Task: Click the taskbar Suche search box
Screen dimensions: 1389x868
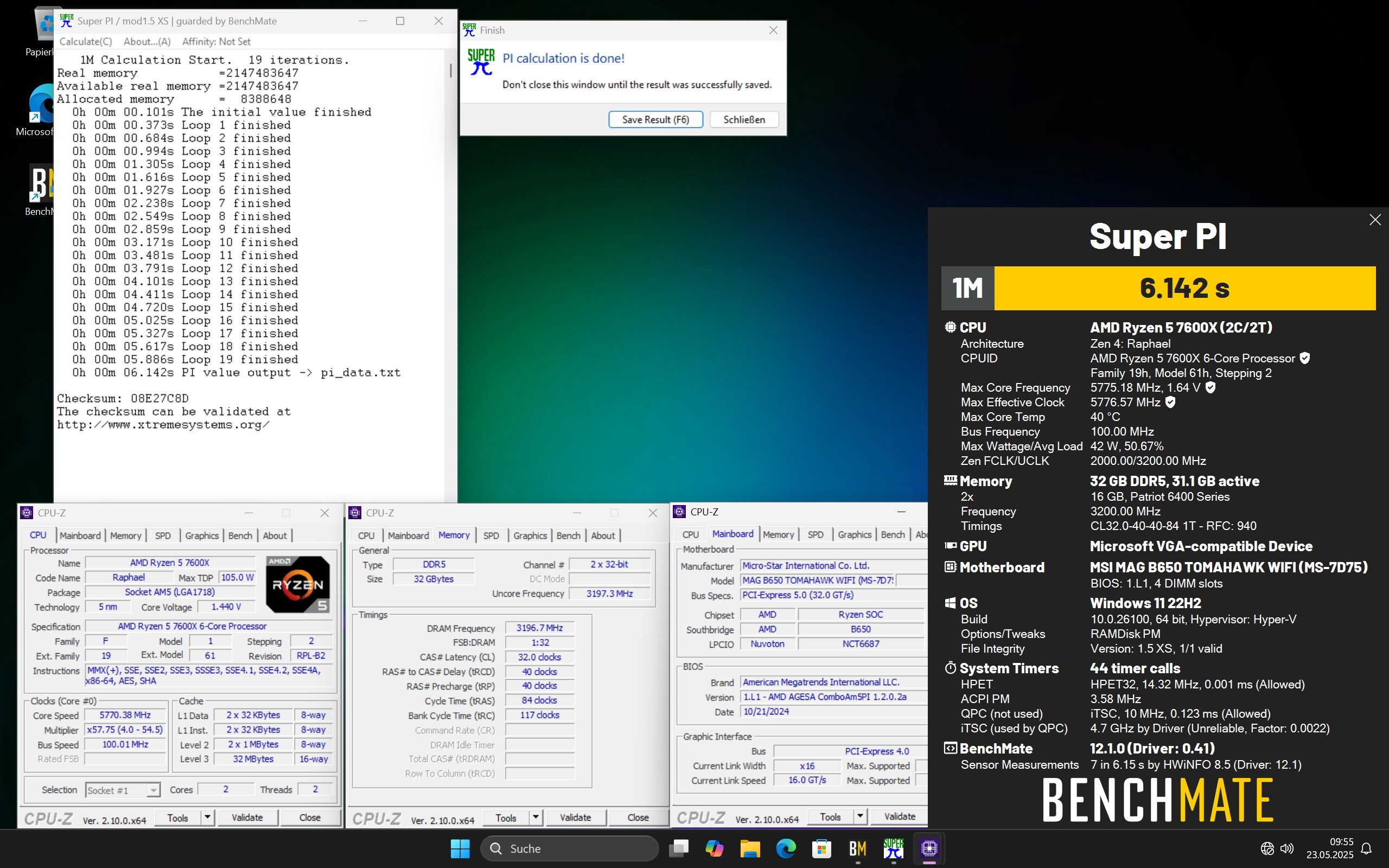Action: click(569, 848)
